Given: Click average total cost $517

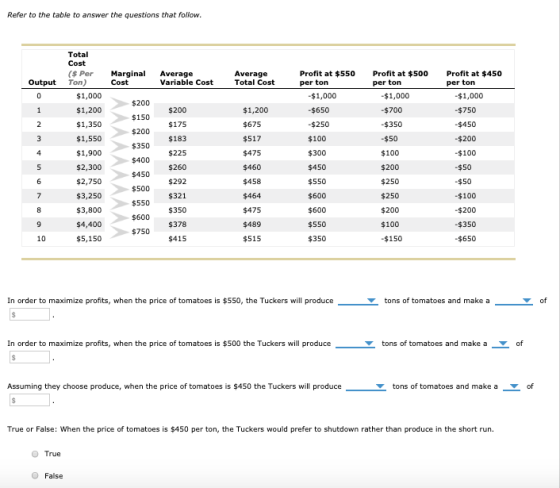Looking at the screenshot, I should 252,139.
